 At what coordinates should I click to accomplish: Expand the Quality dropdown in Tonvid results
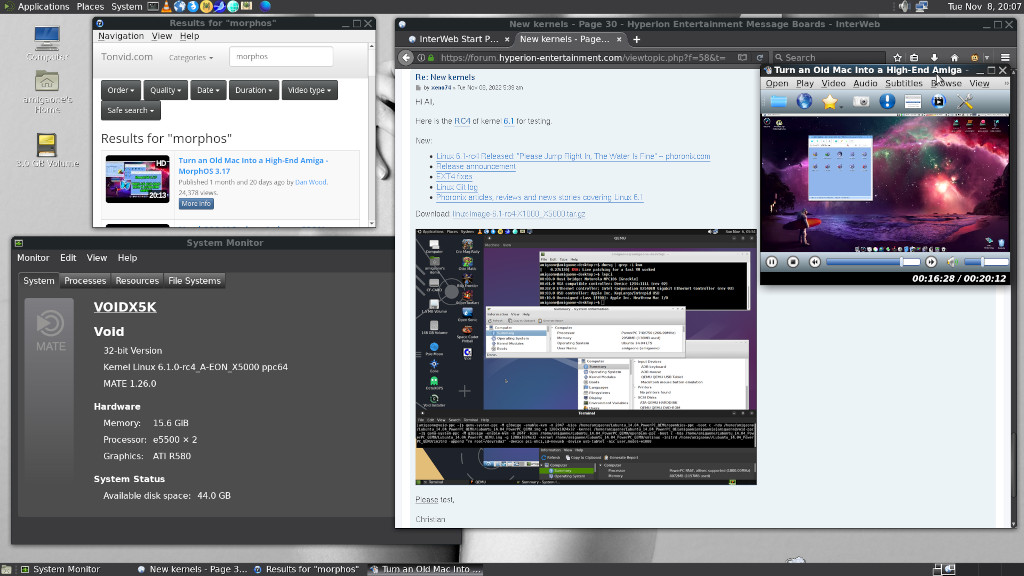tap(165, 90)
